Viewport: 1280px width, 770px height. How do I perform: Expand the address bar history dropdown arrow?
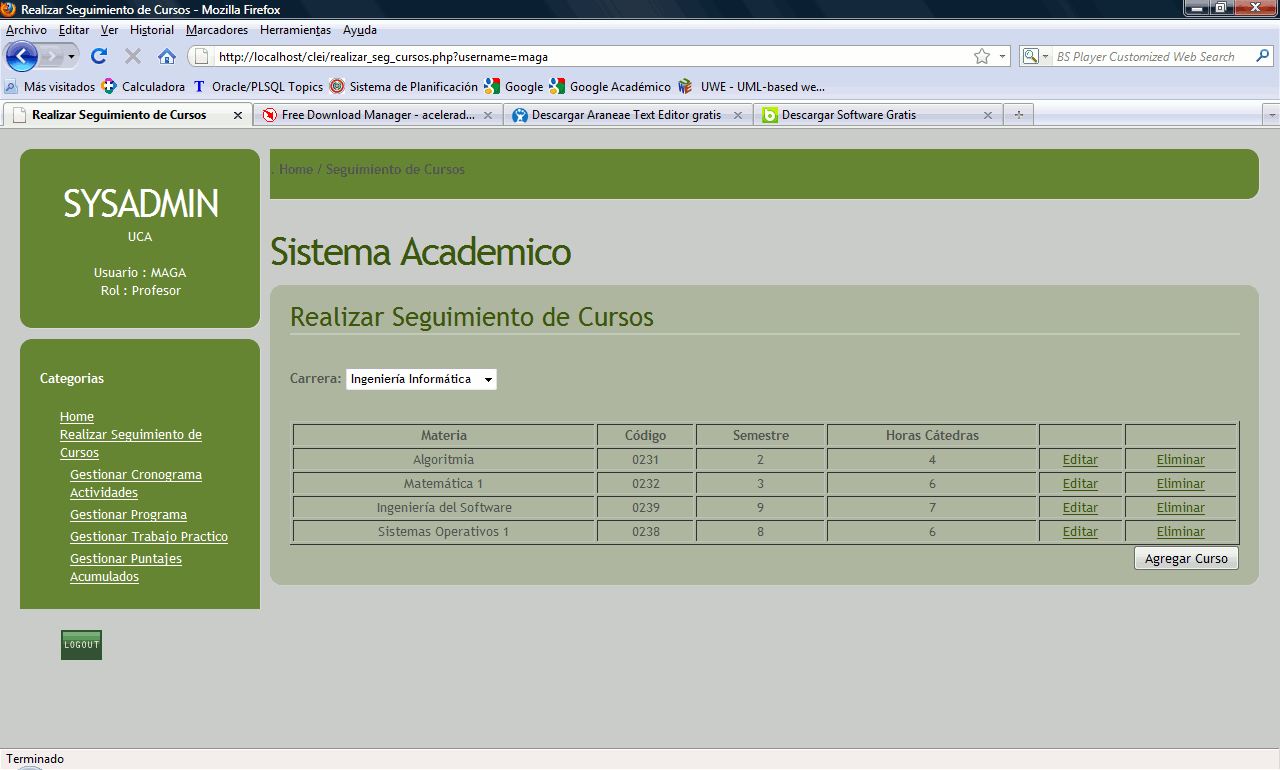pyautogui.click(x=1002, y=57)
